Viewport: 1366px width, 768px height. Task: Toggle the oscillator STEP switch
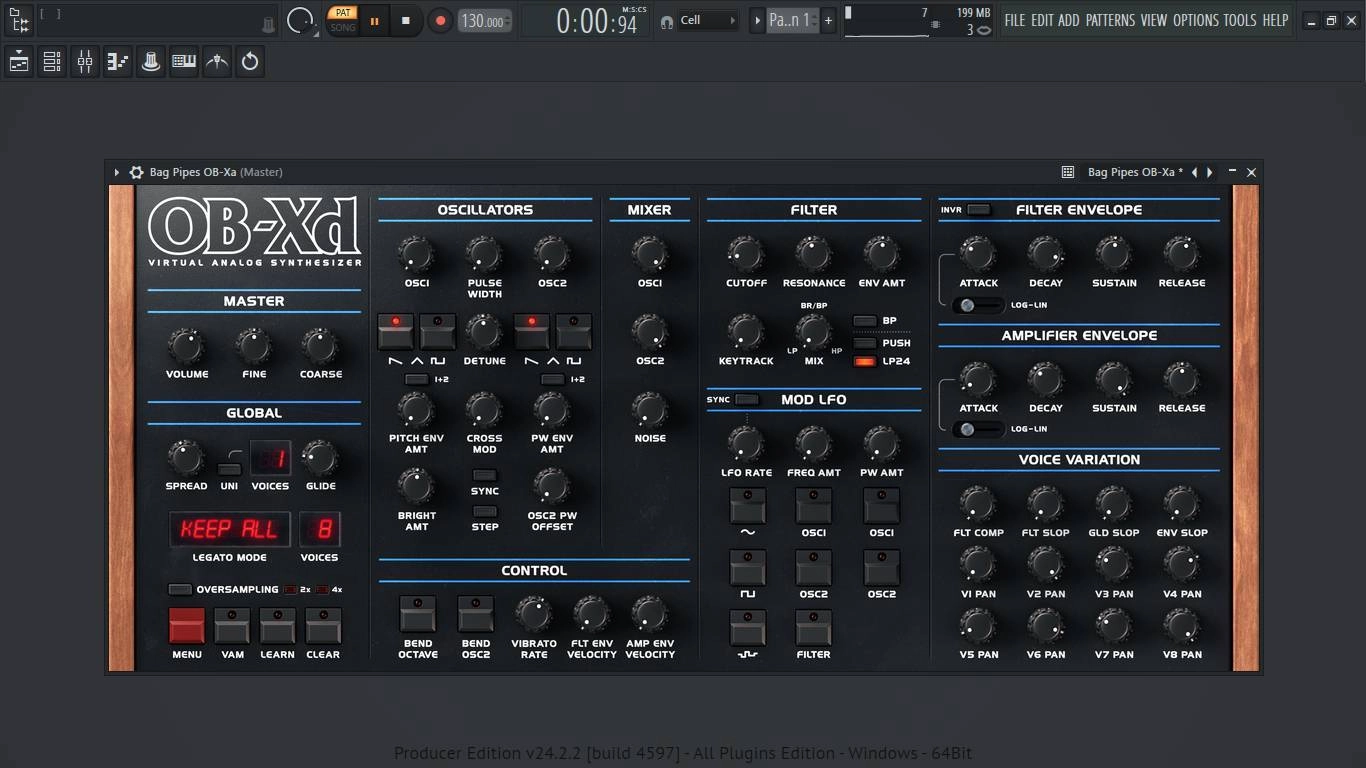pyautogui.click(x=484, y=512)
